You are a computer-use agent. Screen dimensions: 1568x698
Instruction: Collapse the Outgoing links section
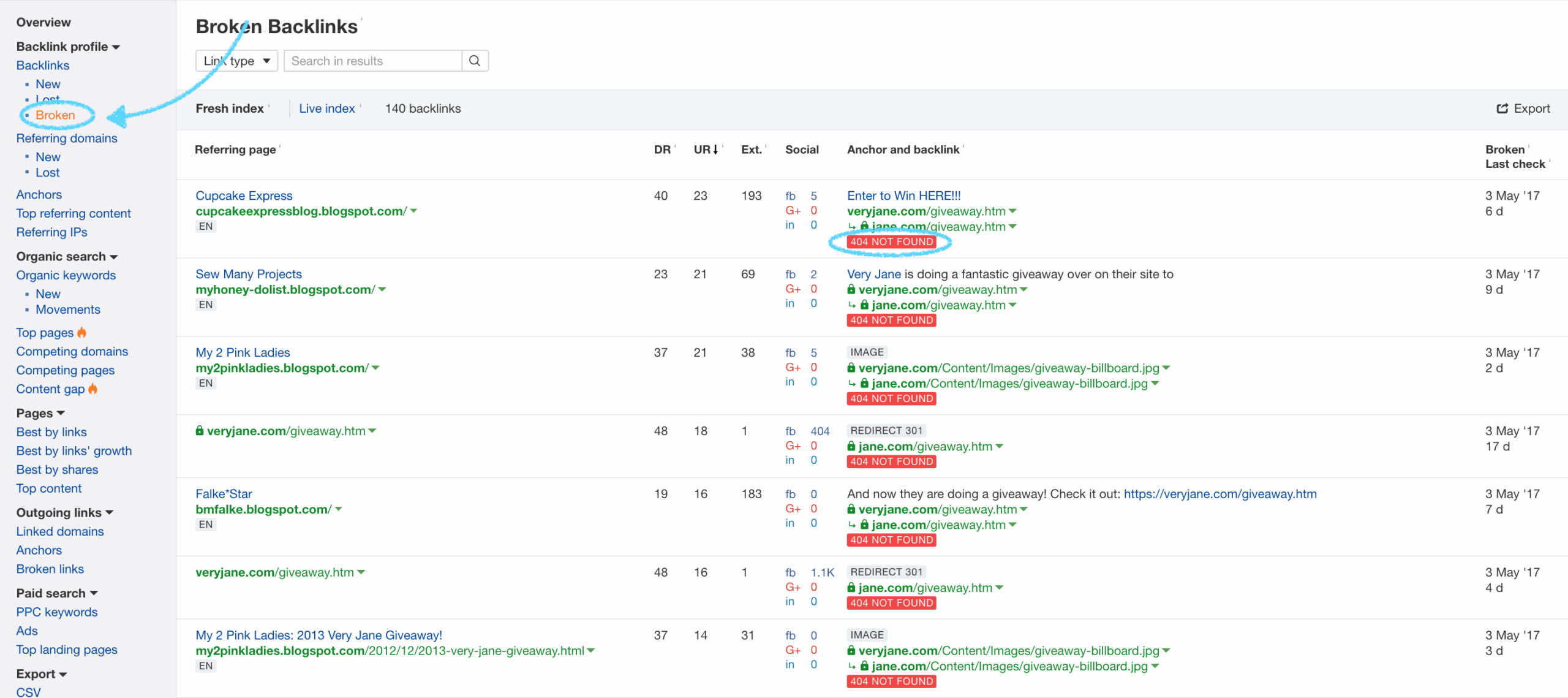click(65, 512)
